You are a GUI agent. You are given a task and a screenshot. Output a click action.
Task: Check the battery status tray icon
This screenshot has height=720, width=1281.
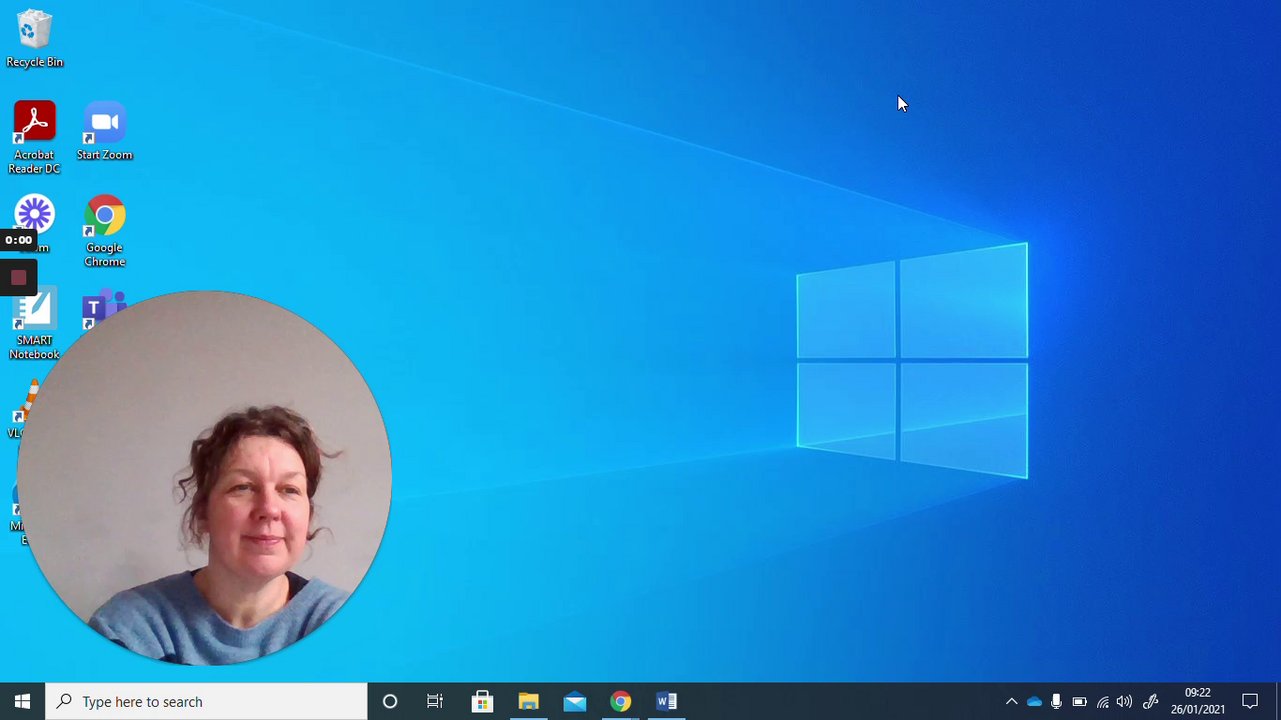(1079, 701)
